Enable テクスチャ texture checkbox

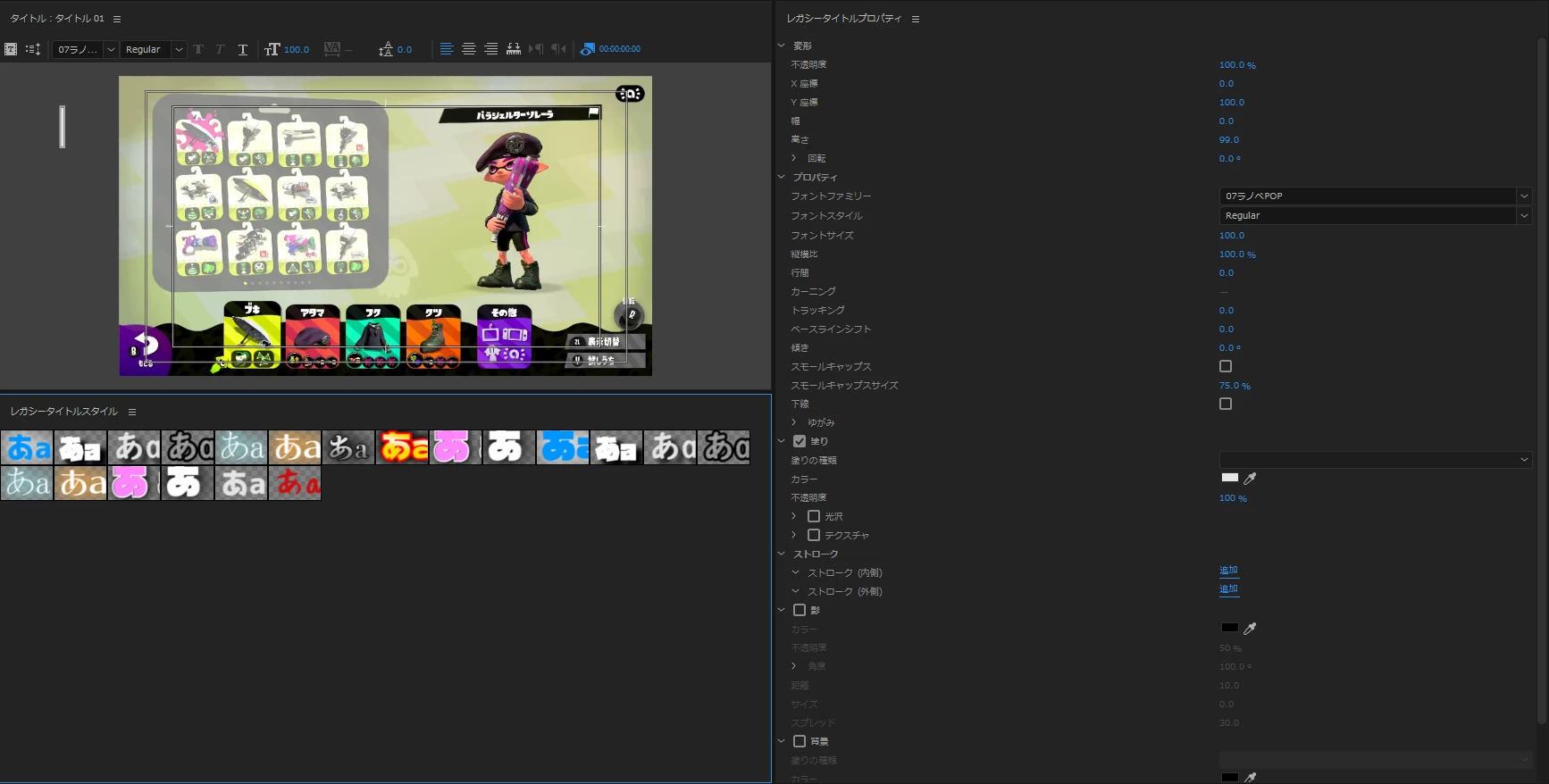click(x=814, y=535)
